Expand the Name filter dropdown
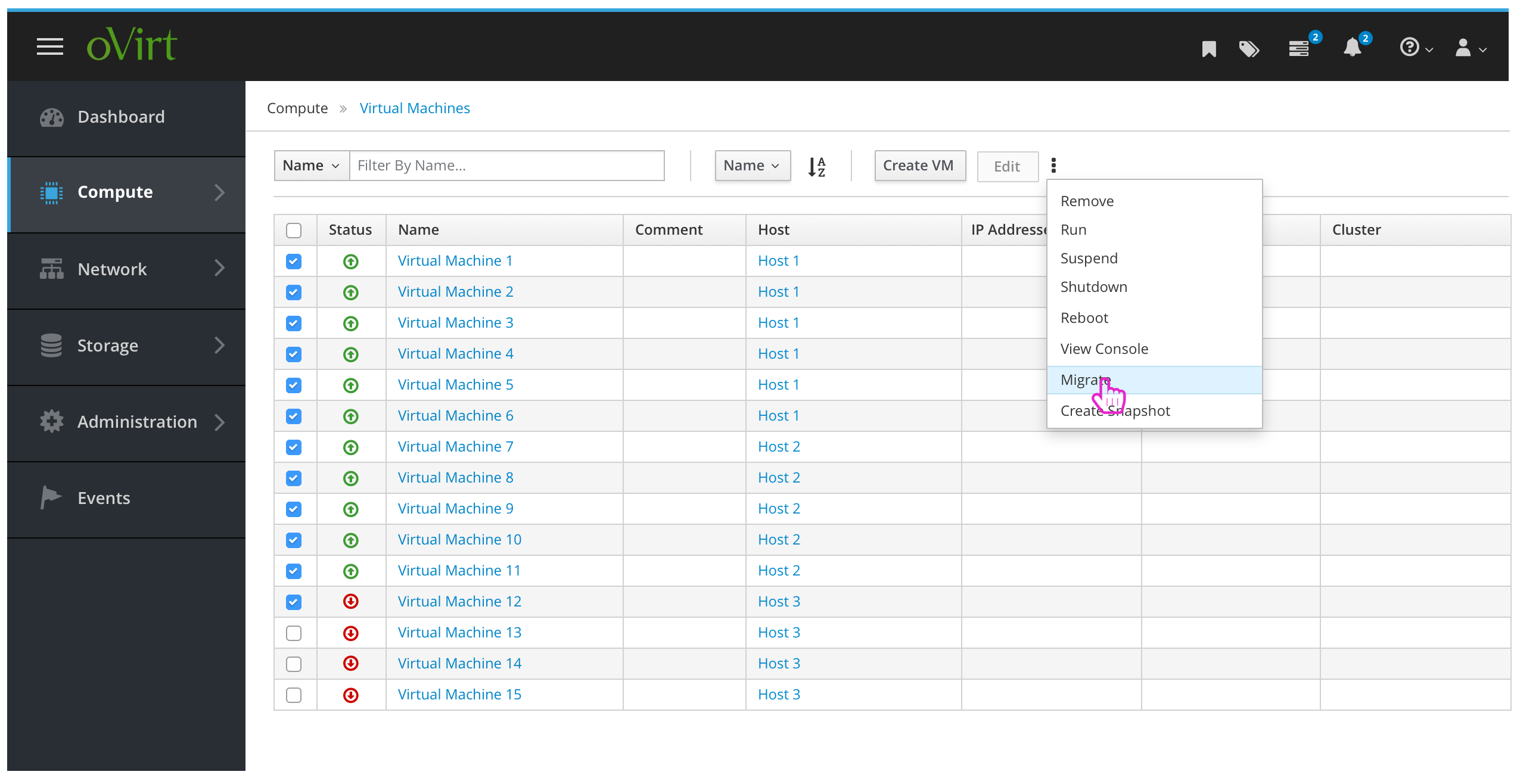Screen dimensions: 1517x784 click(308, 164)
